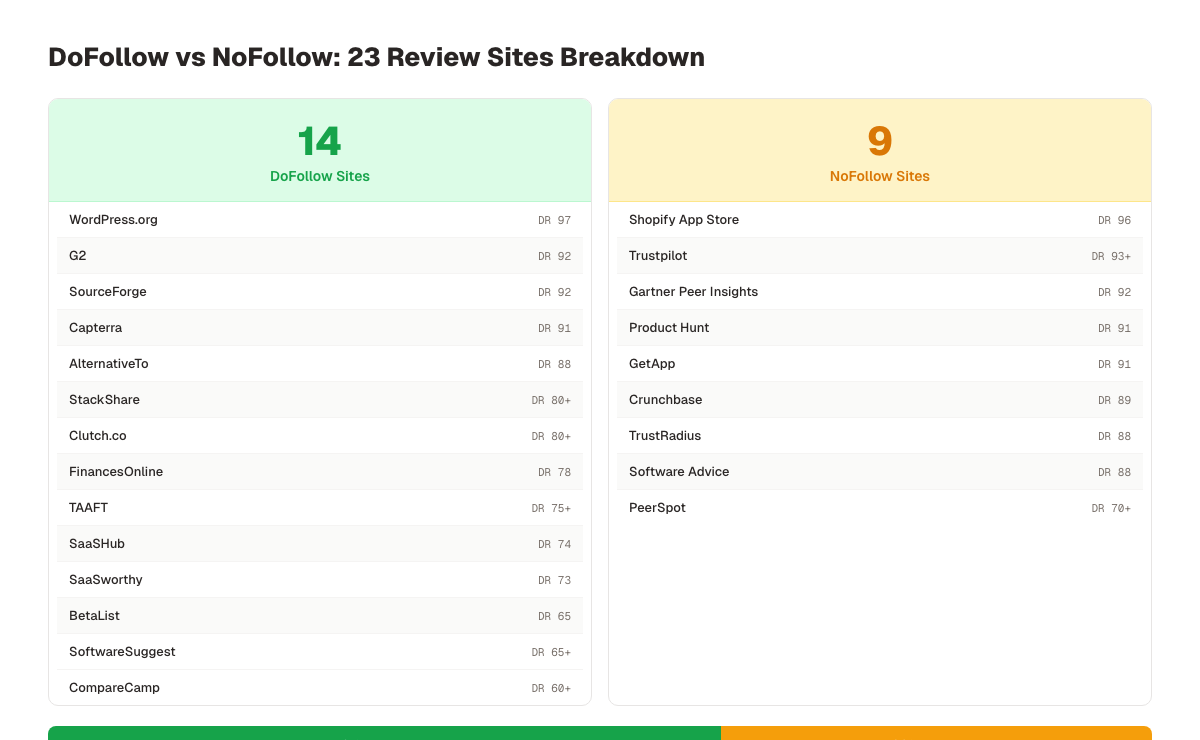Select the Capterra row

(x=320, y=328)
